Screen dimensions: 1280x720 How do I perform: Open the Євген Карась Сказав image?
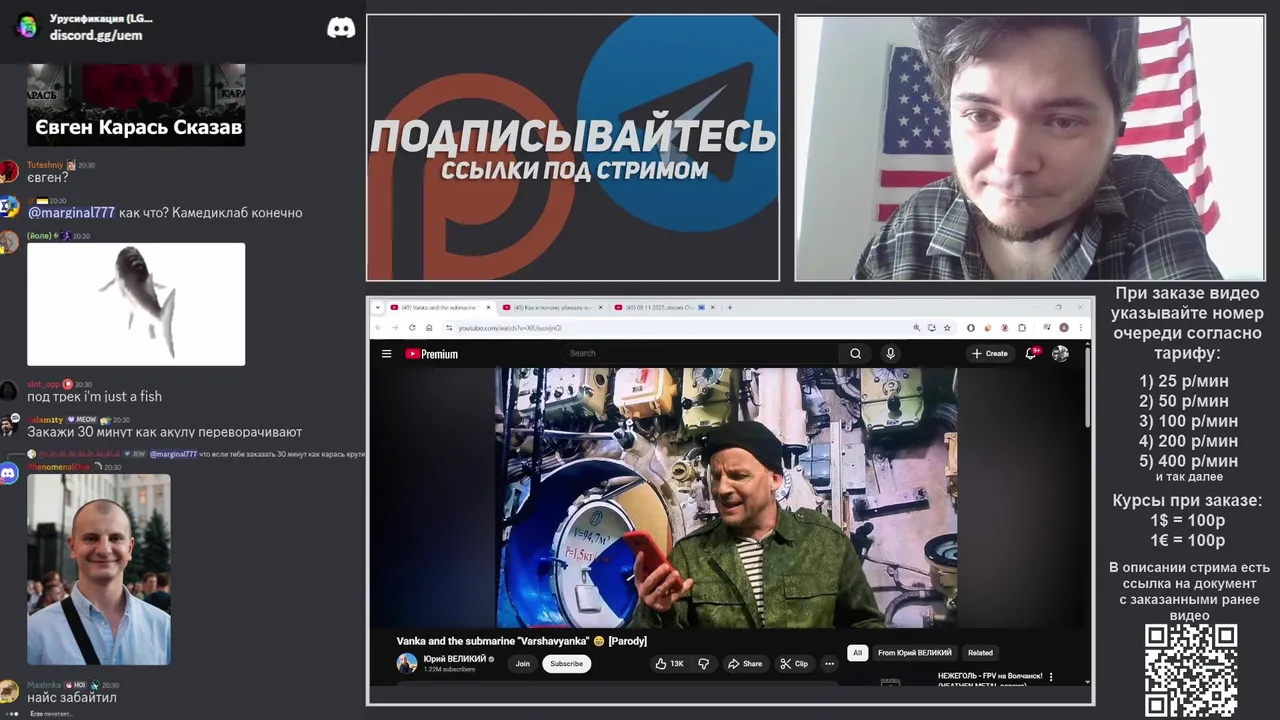[136, 104]
